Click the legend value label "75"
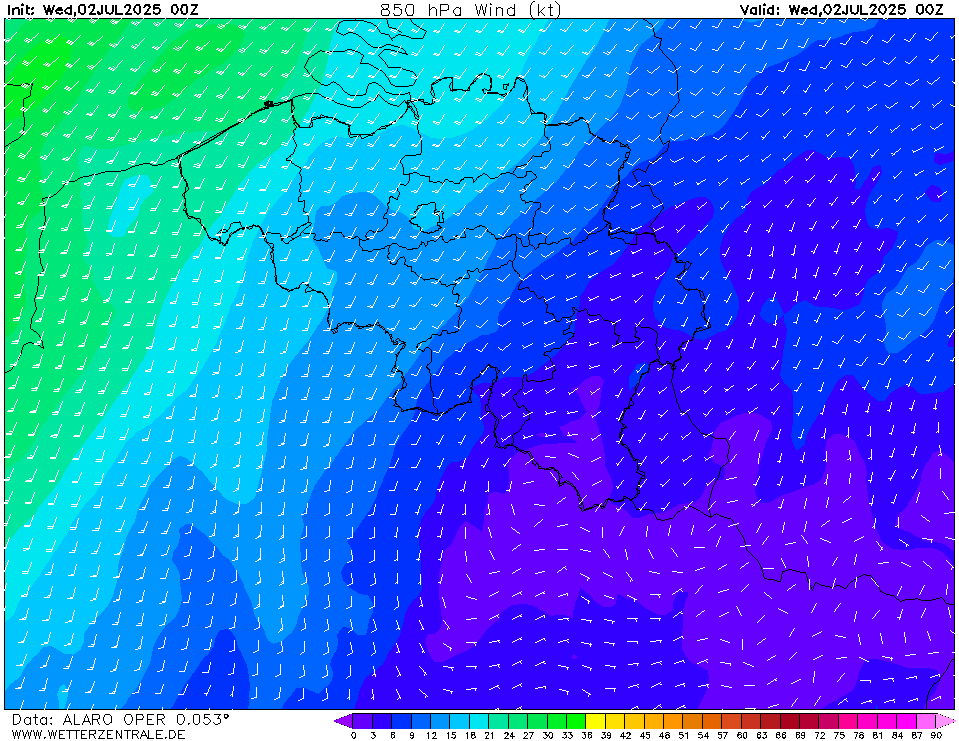Viewport: 959px width, 741px height. [840, 735]
